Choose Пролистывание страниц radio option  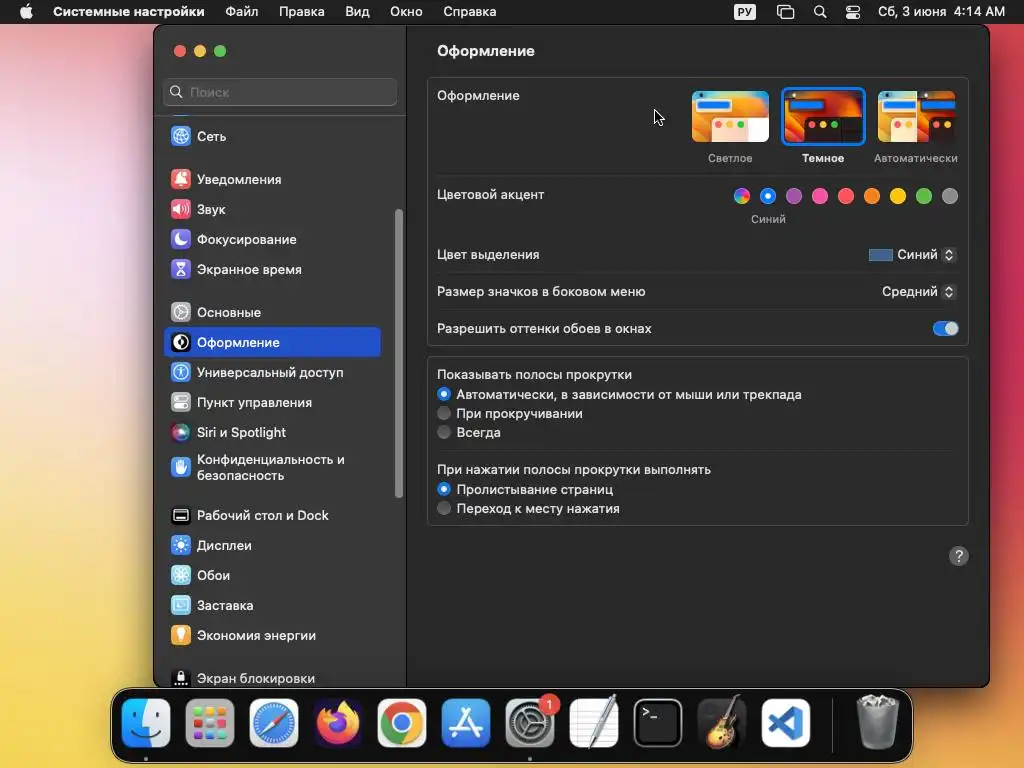444,488
